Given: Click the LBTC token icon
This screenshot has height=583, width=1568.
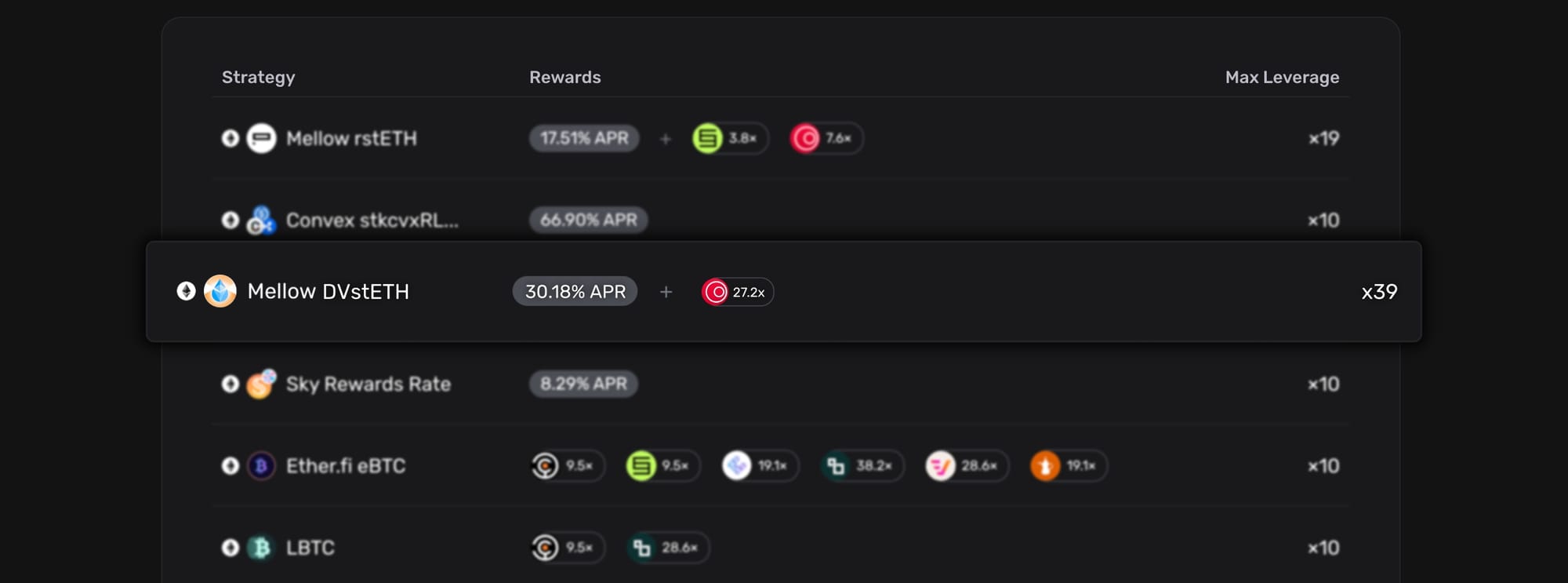Looking at the screenshot, I should [261, 548].
